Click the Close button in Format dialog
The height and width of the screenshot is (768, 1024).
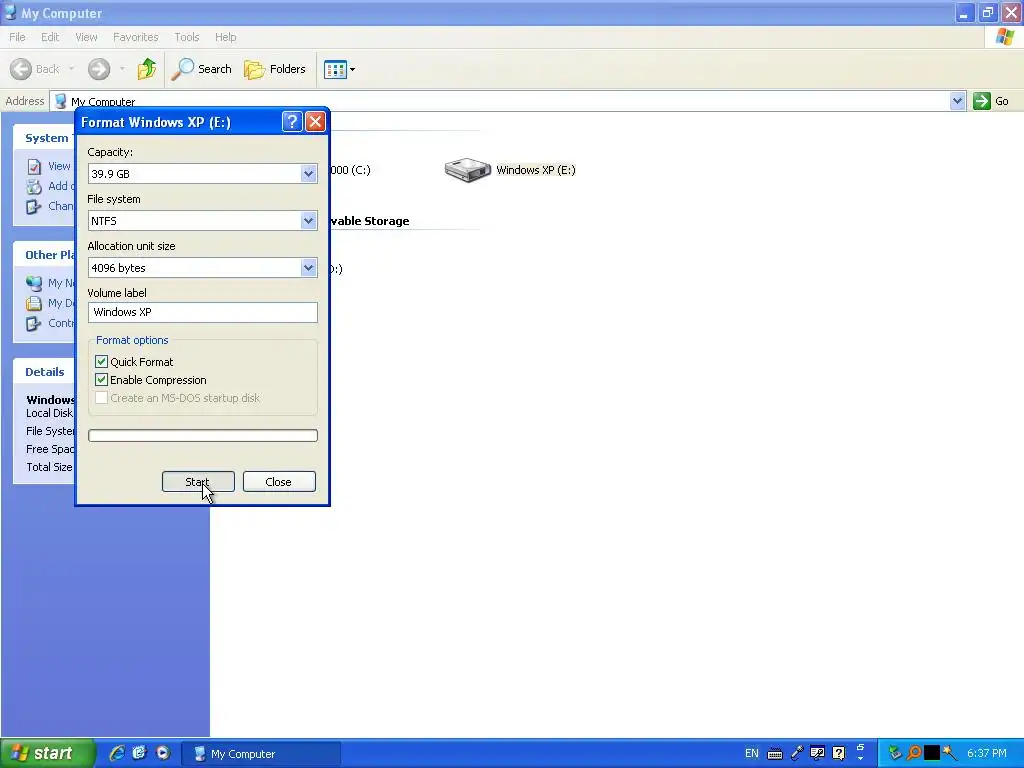(279, 482)
